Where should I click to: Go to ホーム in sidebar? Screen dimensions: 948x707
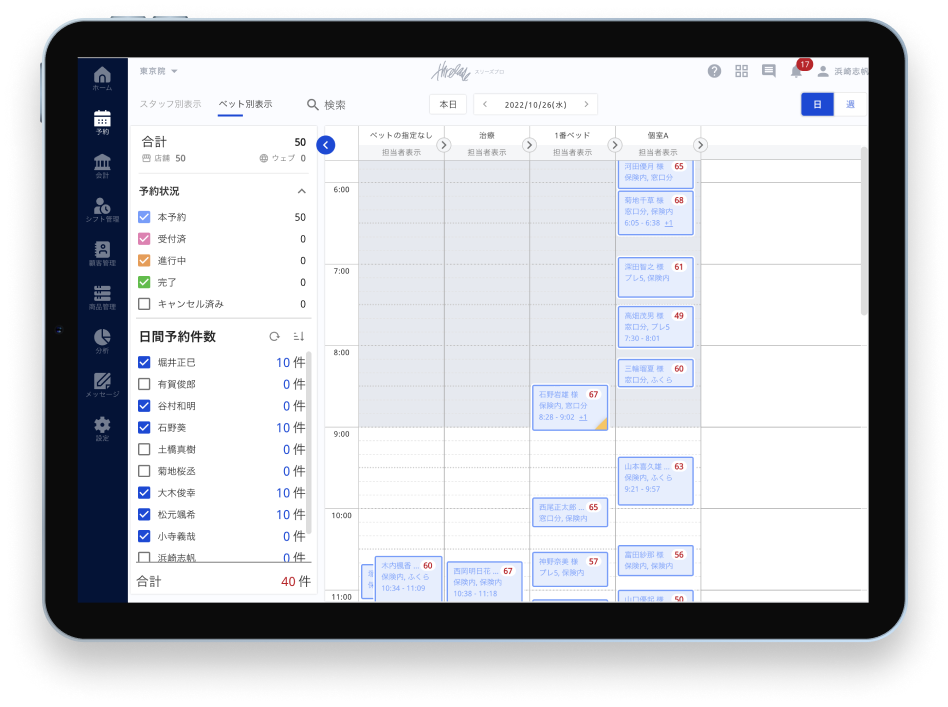[102, 79]
